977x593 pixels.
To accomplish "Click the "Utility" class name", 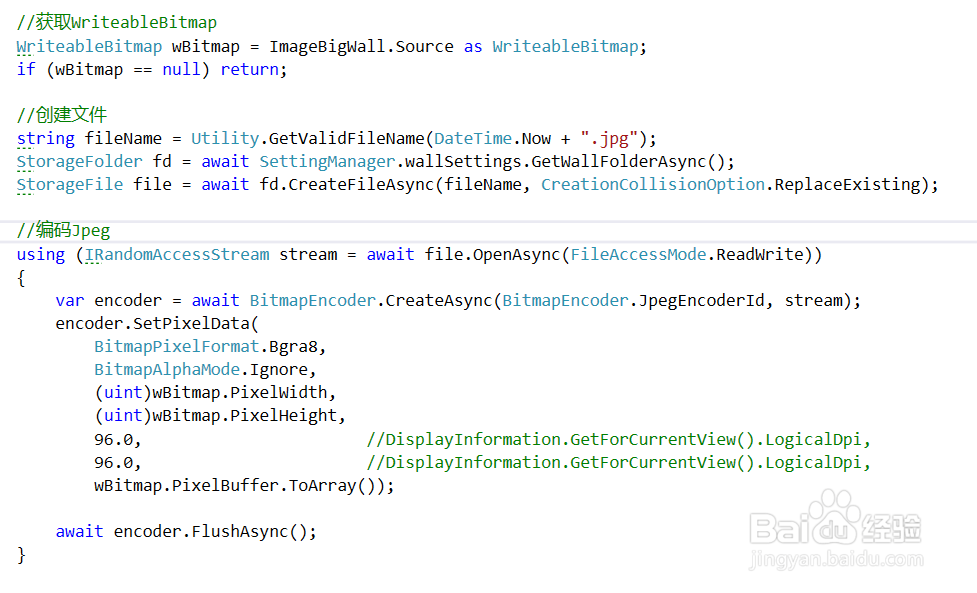I will [x=225, y=138].
